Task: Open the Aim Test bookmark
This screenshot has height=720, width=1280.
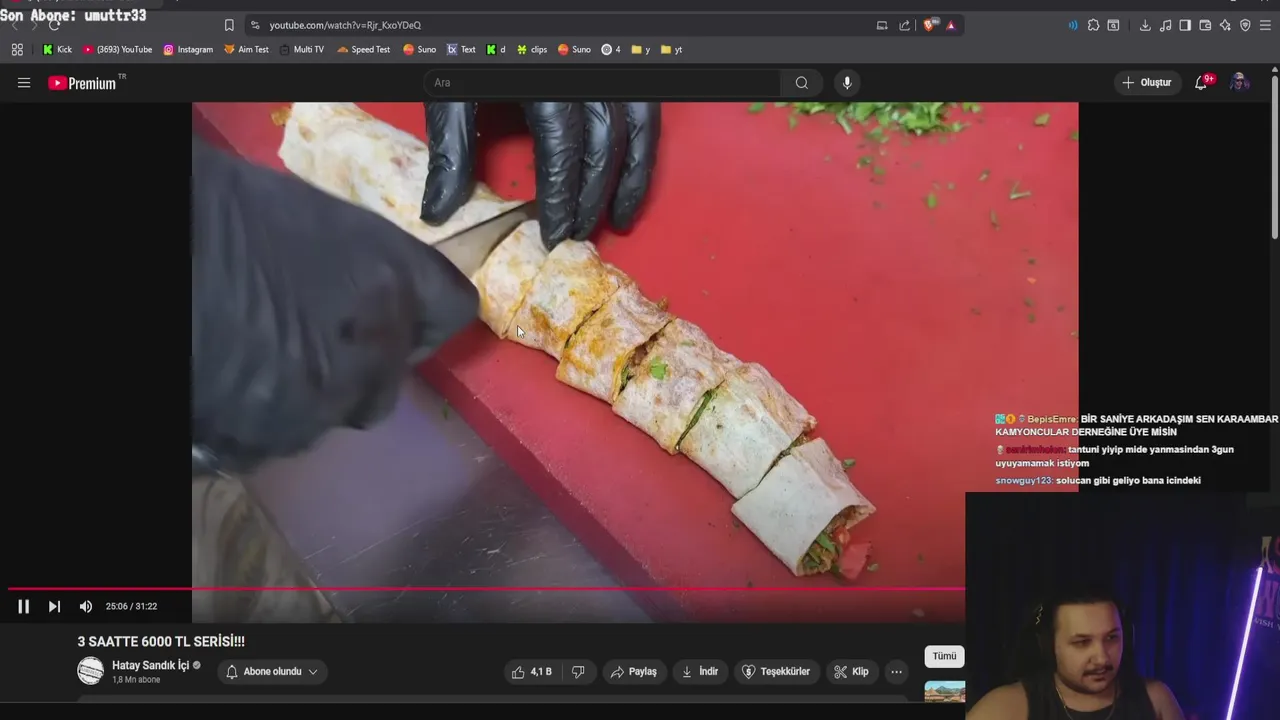Action: (246, 49)
